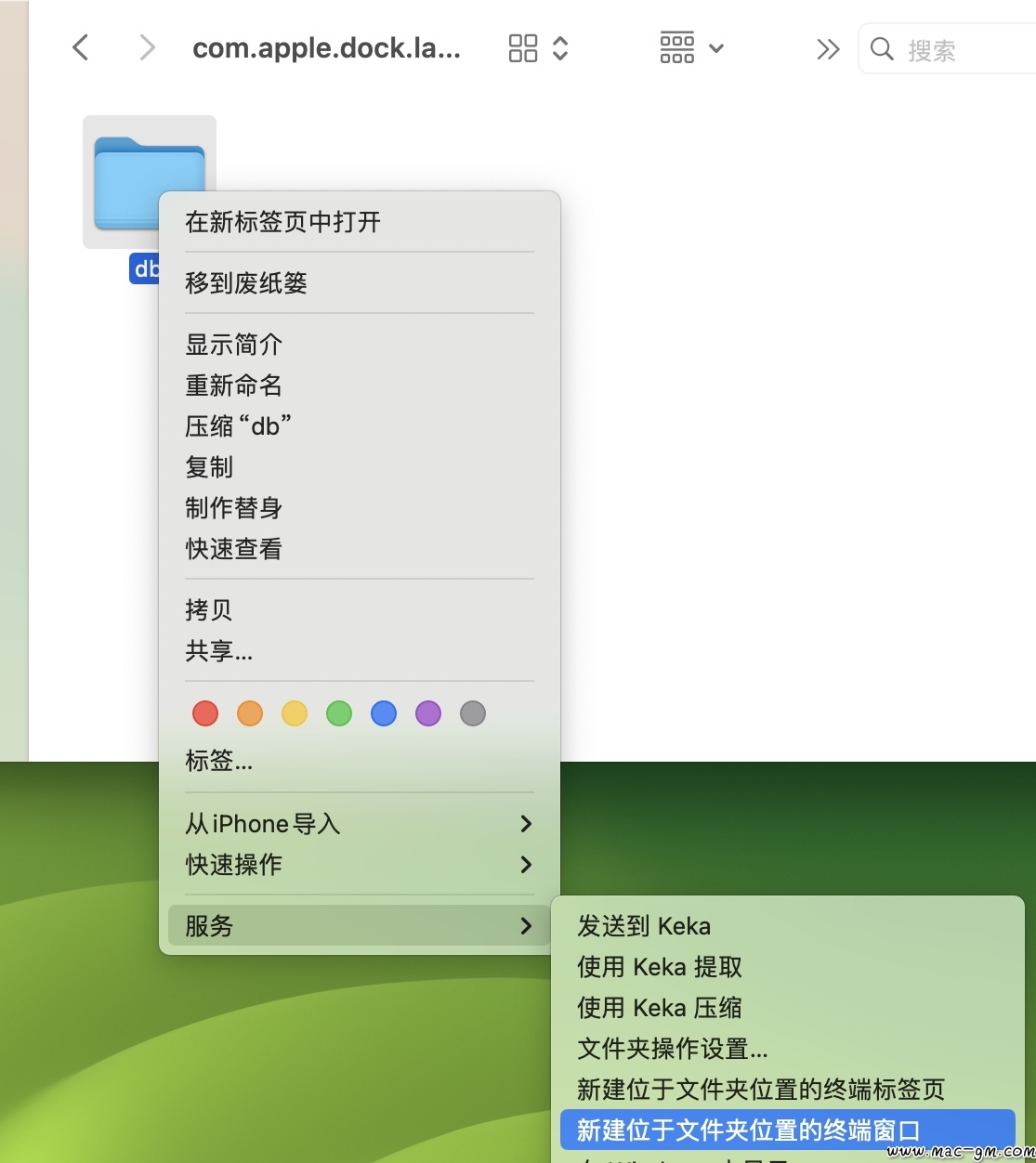Select 快速查看 menu entry
Screen dimensions: 1036x1163
click(x=360, y=549)
